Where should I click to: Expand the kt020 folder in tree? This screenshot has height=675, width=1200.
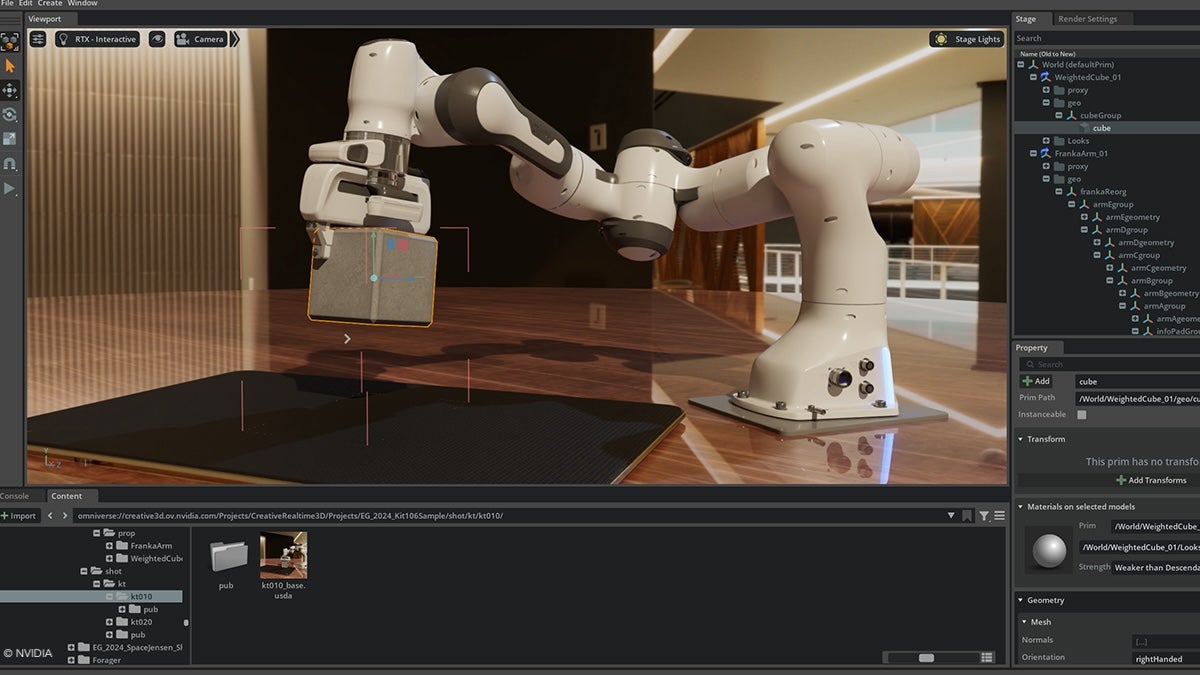point(110,622)
